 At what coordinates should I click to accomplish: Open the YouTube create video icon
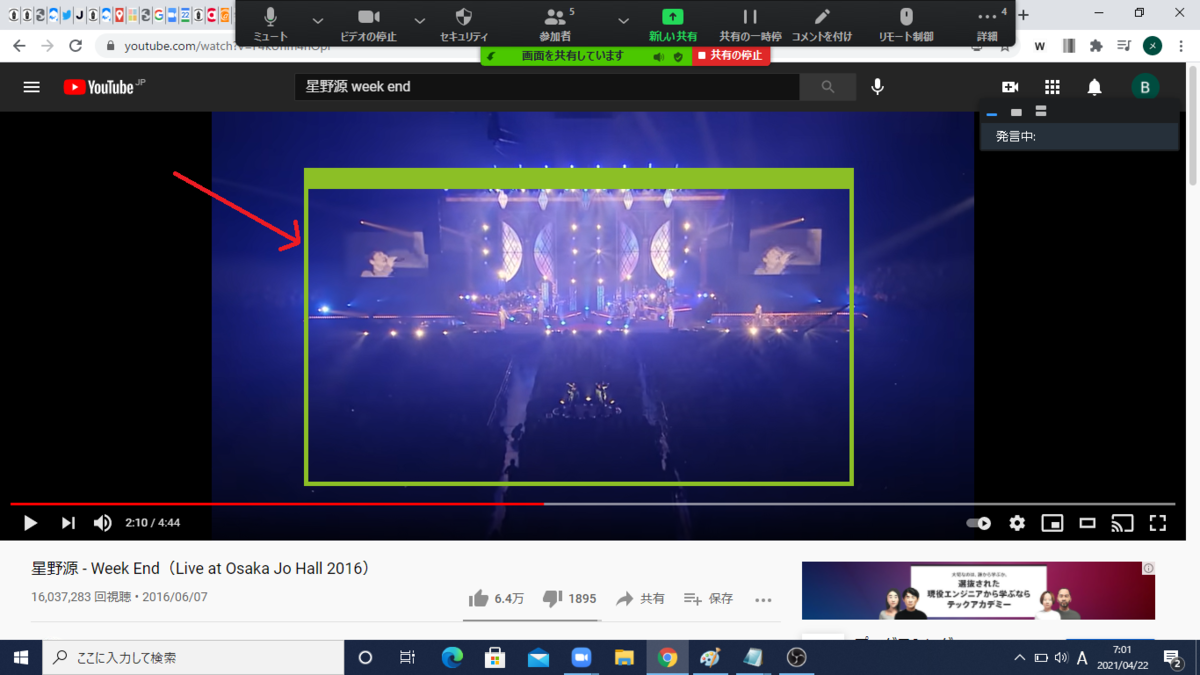(1010, 87)
